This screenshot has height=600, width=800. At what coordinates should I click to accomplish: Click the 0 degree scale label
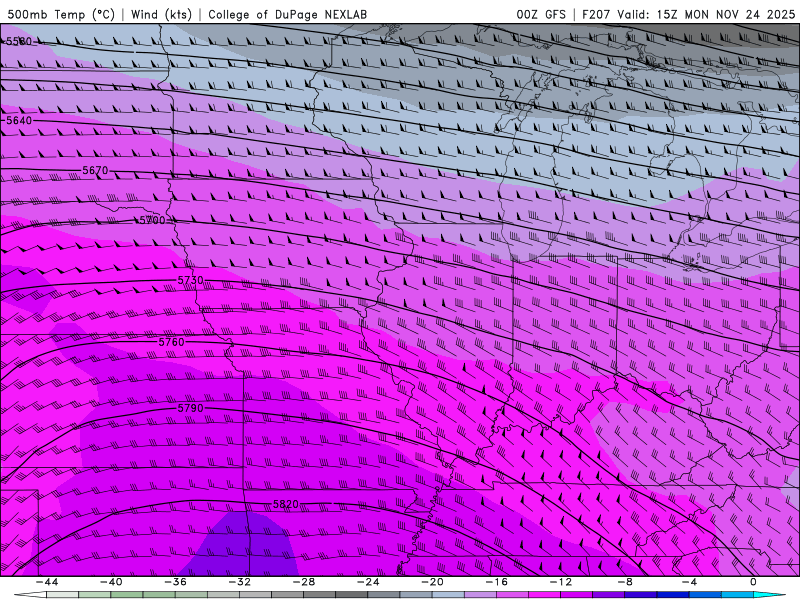tap(754, 582)
